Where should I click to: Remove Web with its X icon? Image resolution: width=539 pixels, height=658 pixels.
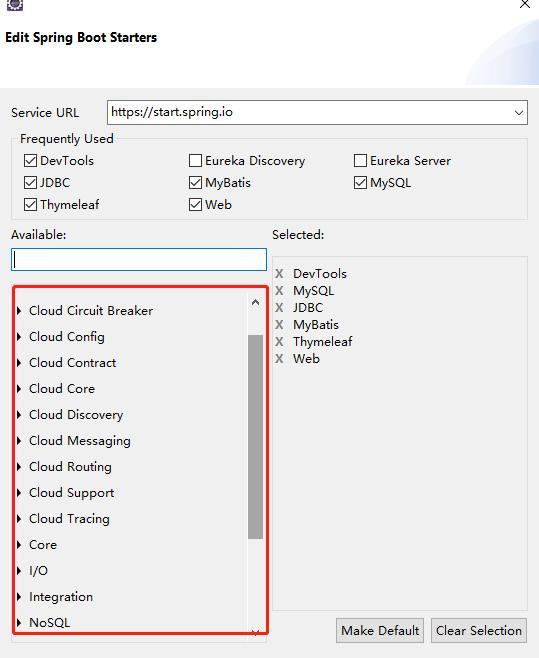coord(279,359)
